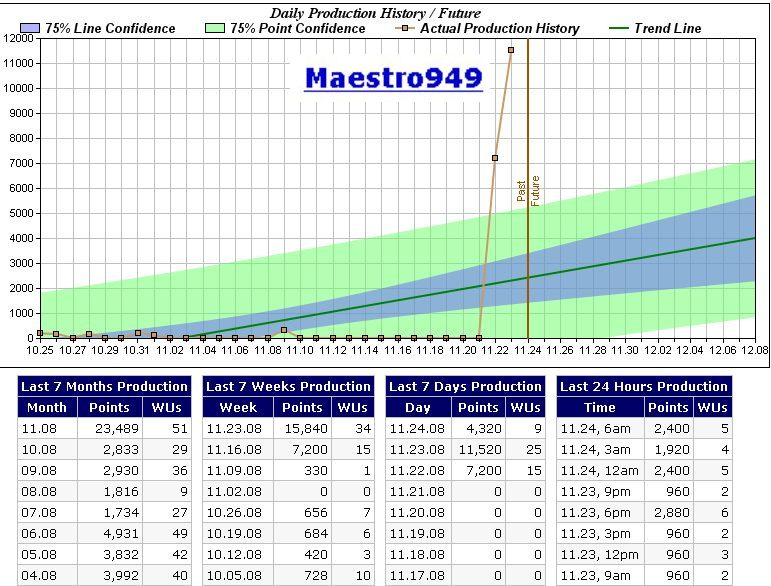Screen dimensions: 771x586
Task: Click the Last 7 Weeks Production header
Action: (x=289, y=386)
